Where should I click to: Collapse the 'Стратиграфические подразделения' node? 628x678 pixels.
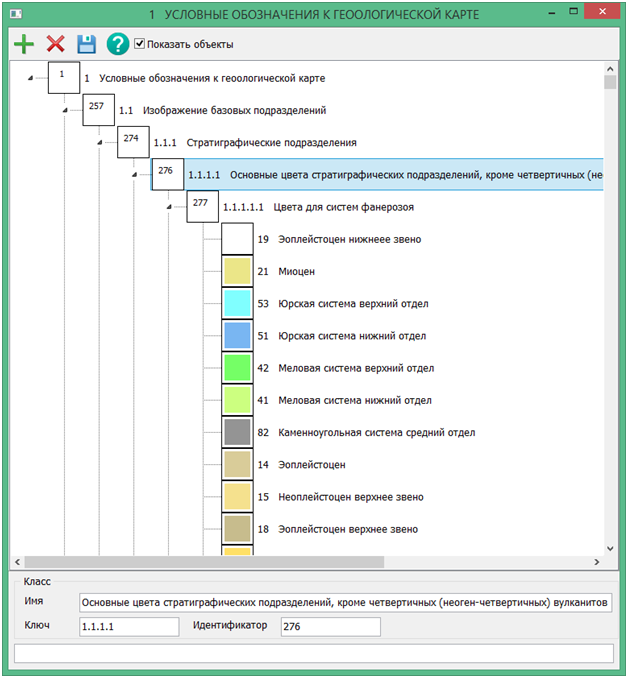pos(99,142)
